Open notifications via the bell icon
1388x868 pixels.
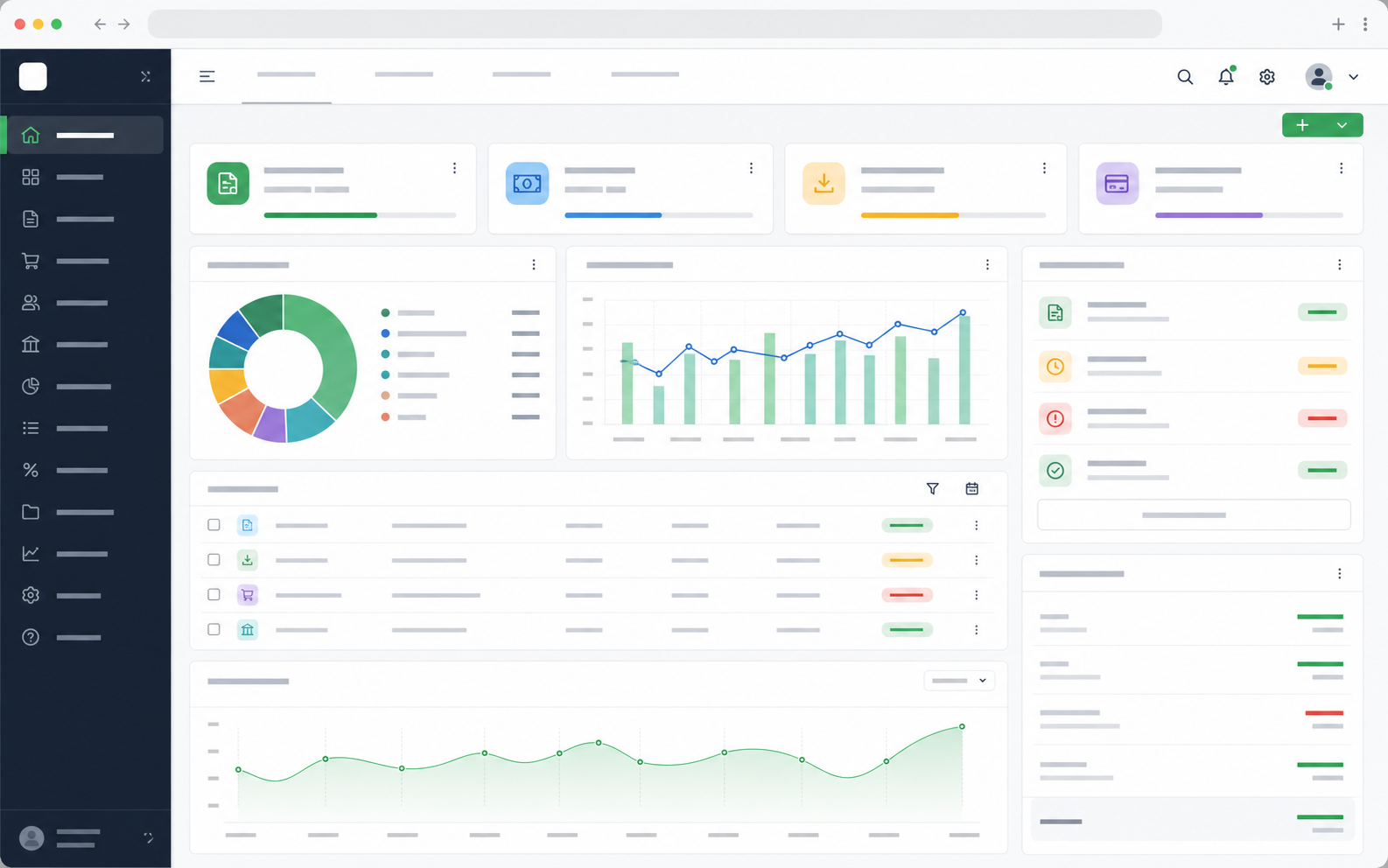pyautogui.click(x=1226, y=77)
